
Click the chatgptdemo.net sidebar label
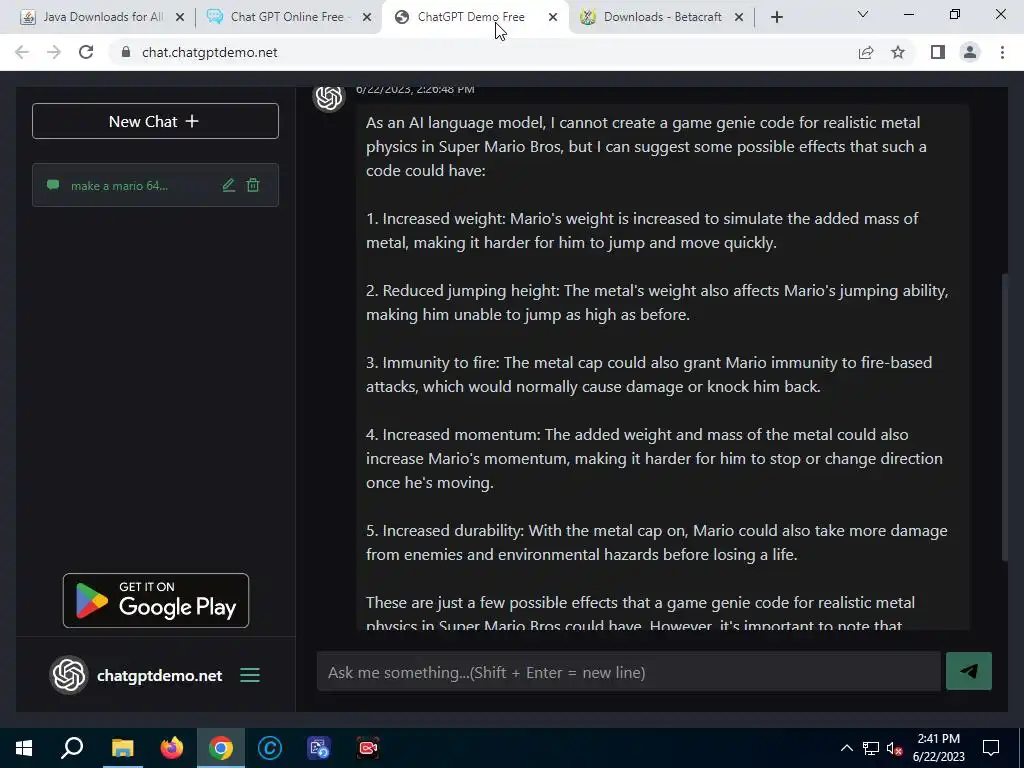tap(159, 675)
